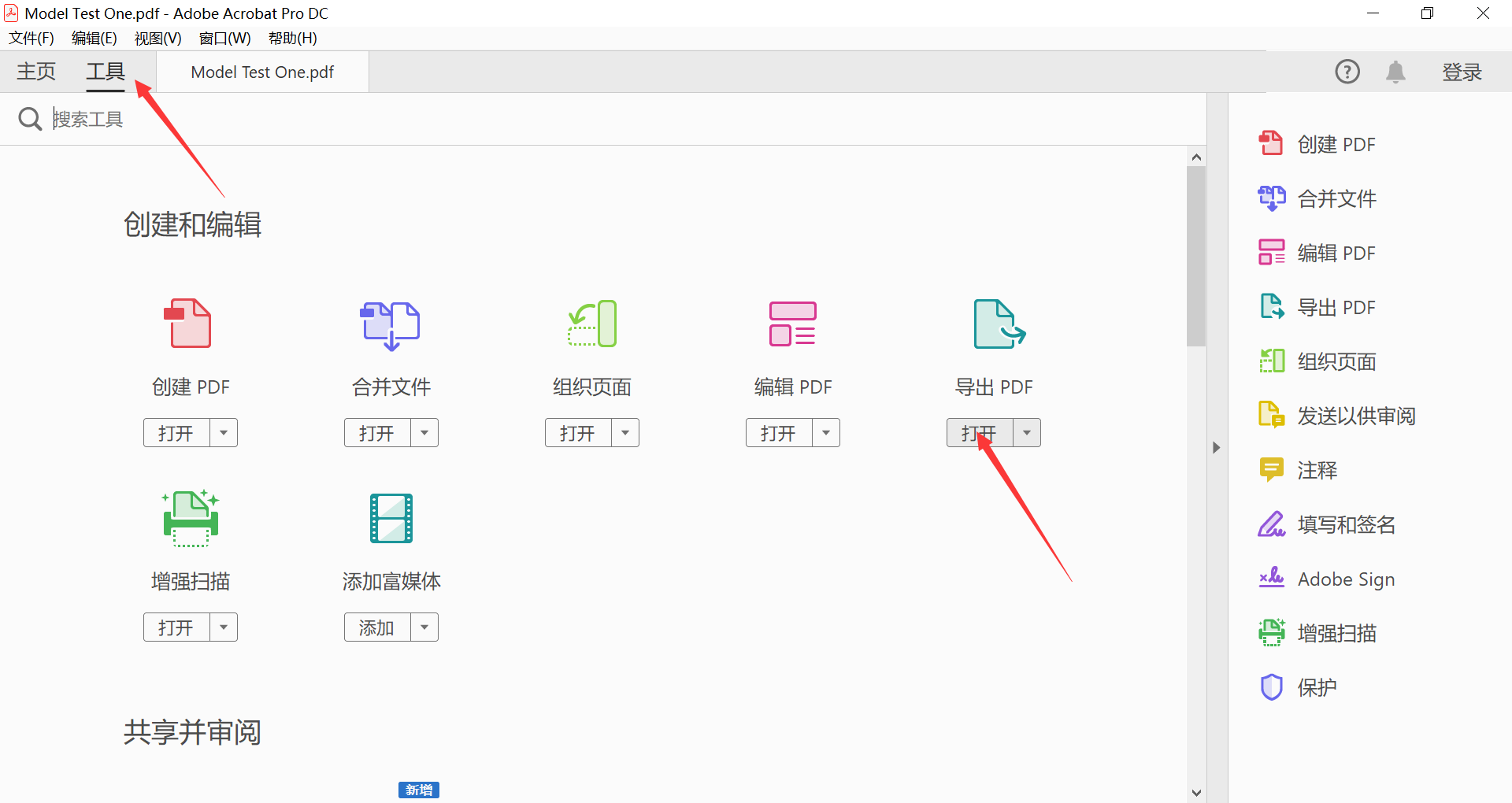The image size is (1512, 803).
Task: Click the Combine Files (合并文件) icon
Action: [x=391, y=324]
